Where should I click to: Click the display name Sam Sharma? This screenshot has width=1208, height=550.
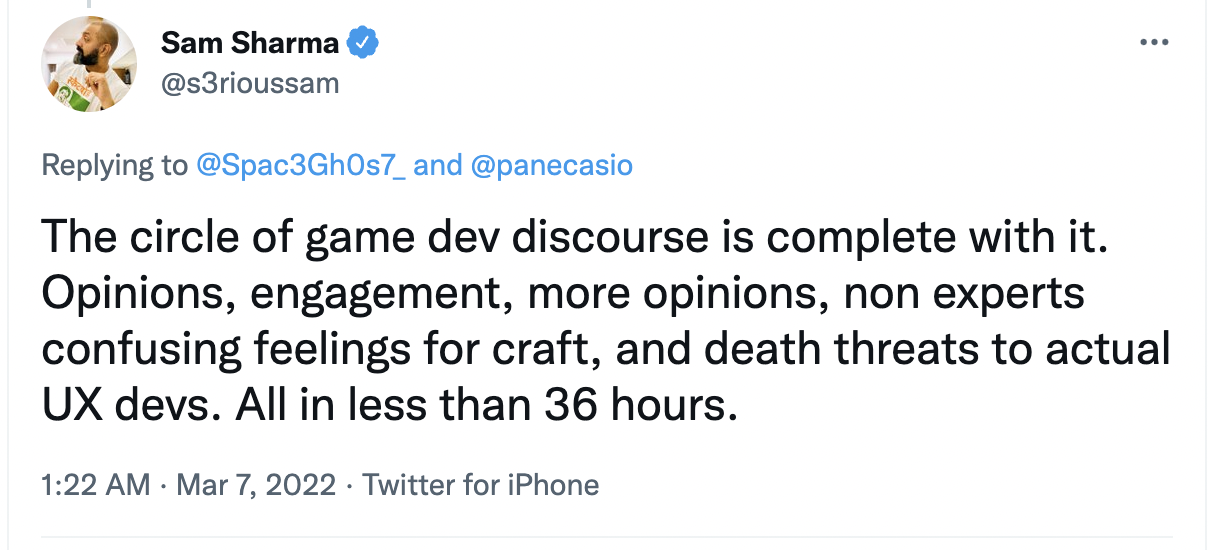point(250,44)
